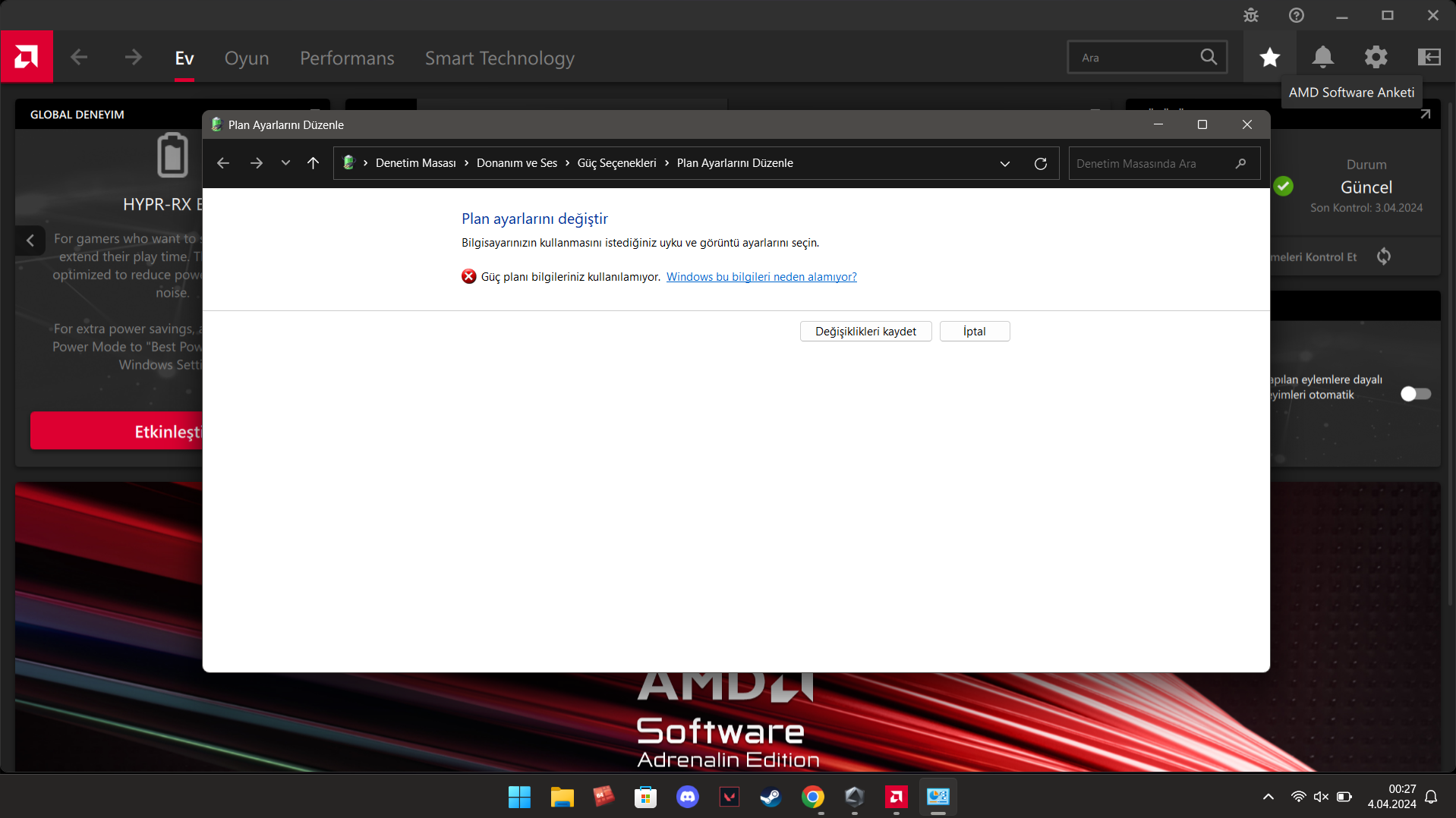Open Discord from the taskbar

688,797
